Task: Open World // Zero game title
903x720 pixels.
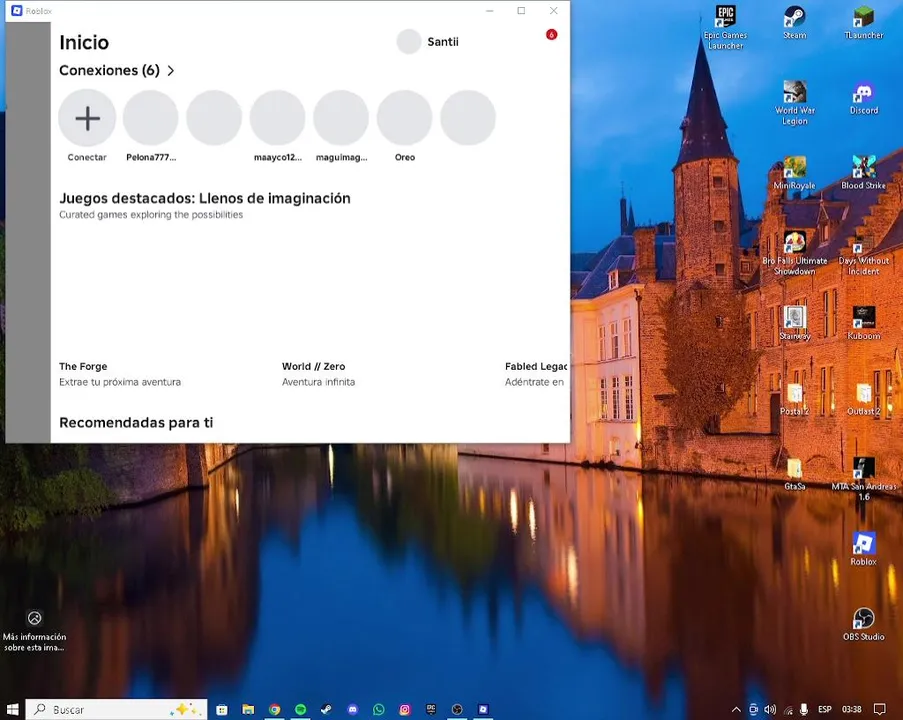Action: [313, 366]
